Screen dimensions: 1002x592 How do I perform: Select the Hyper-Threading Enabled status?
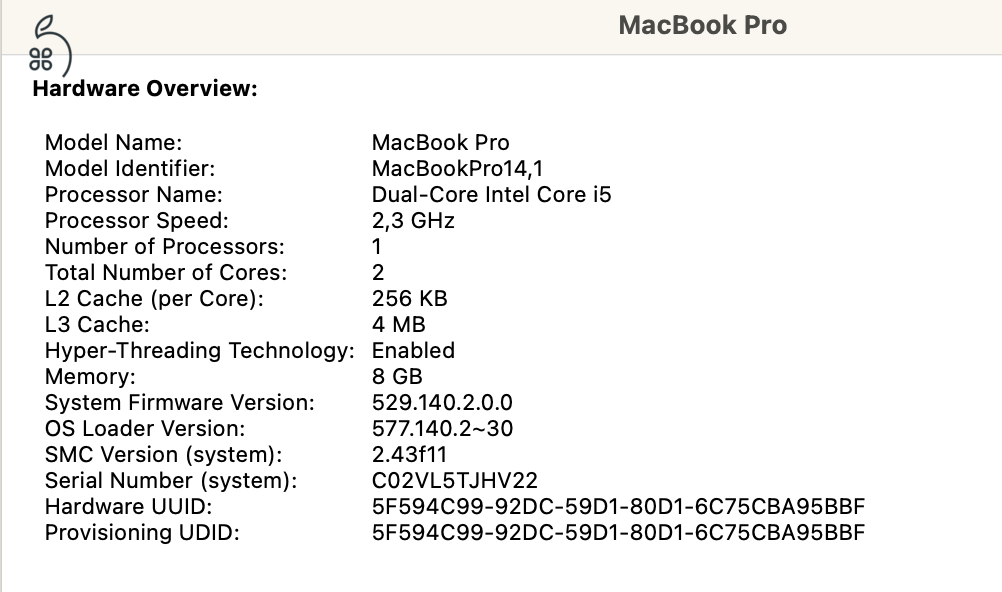click(x=413, y=350)
